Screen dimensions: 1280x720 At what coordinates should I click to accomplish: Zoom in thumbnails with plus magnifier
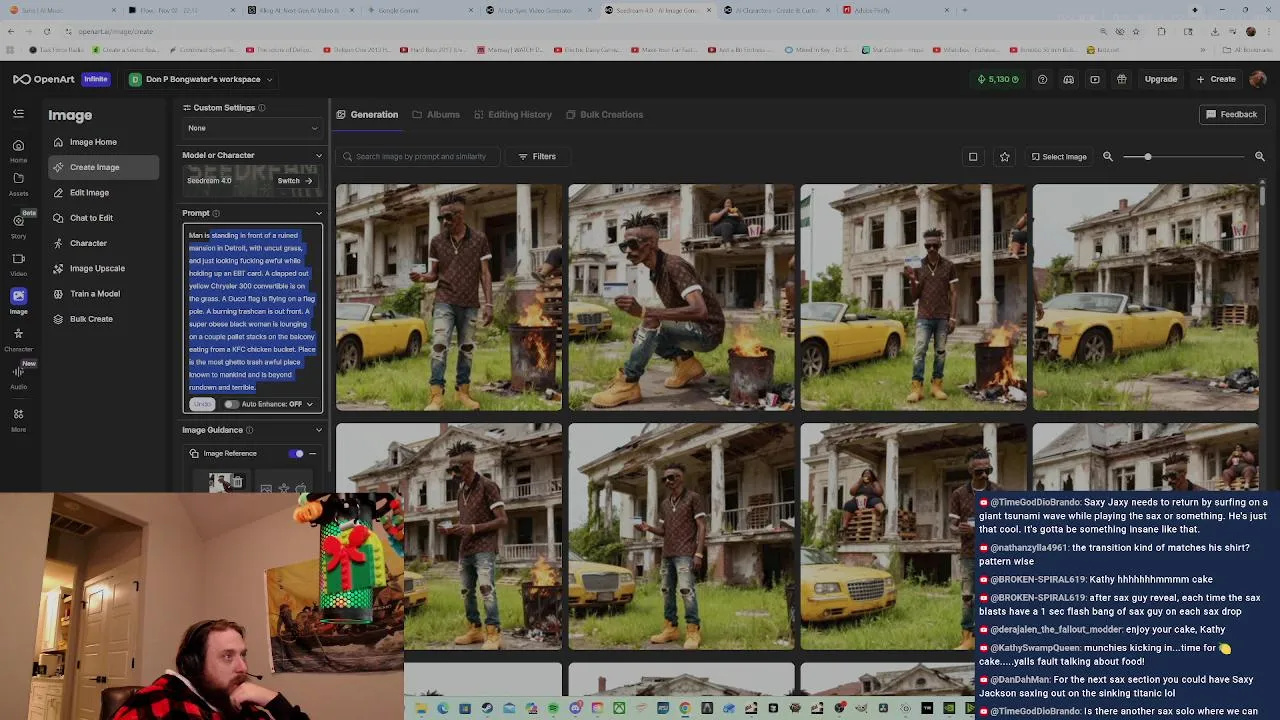click(1260, 156)
